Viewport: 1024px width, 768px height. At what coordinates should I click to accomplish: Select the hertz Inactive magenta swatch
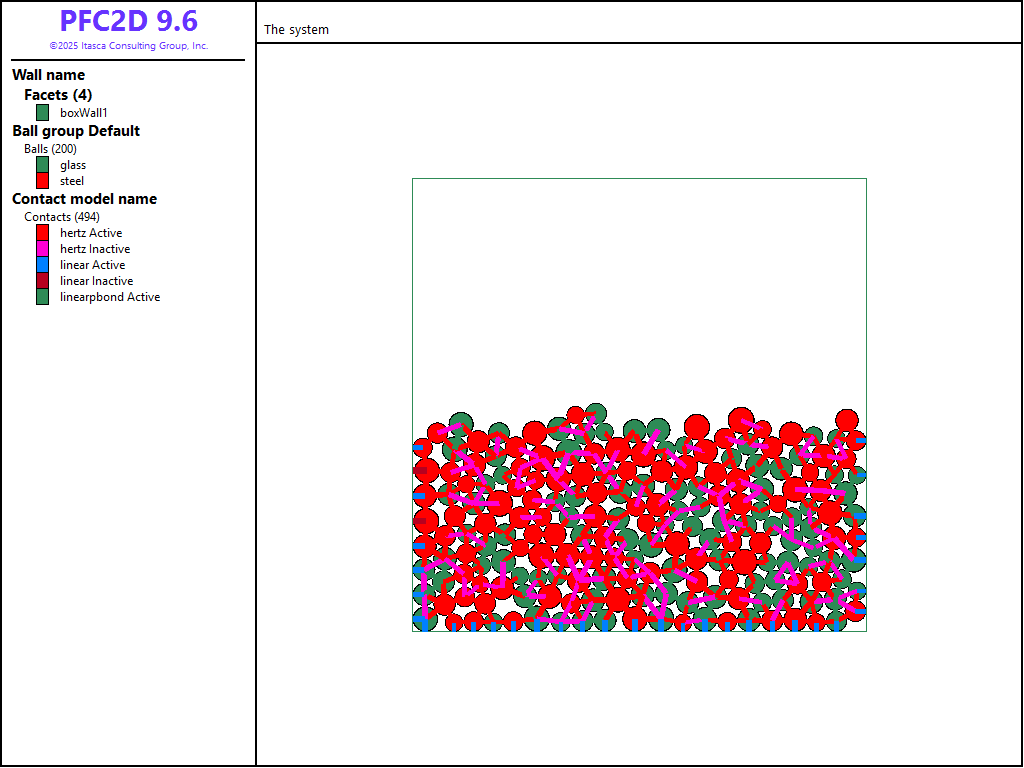coord(43,249)
